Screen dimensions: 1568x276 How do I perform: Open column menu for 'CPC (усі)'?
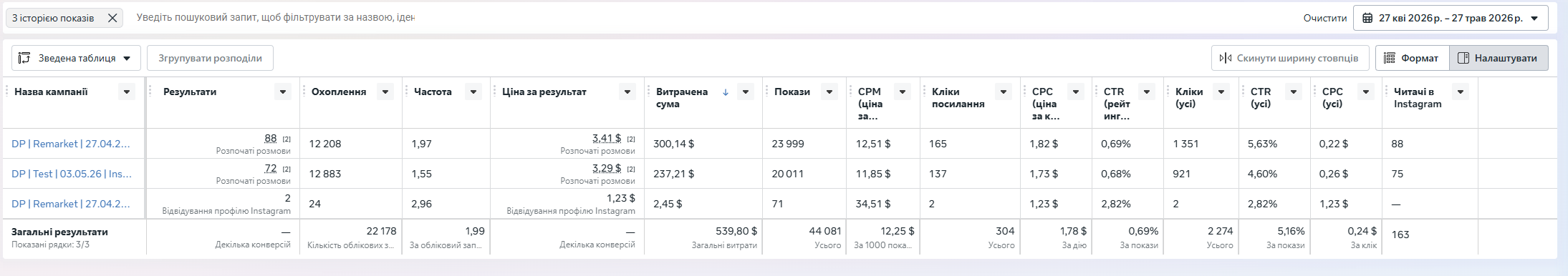1365,92
